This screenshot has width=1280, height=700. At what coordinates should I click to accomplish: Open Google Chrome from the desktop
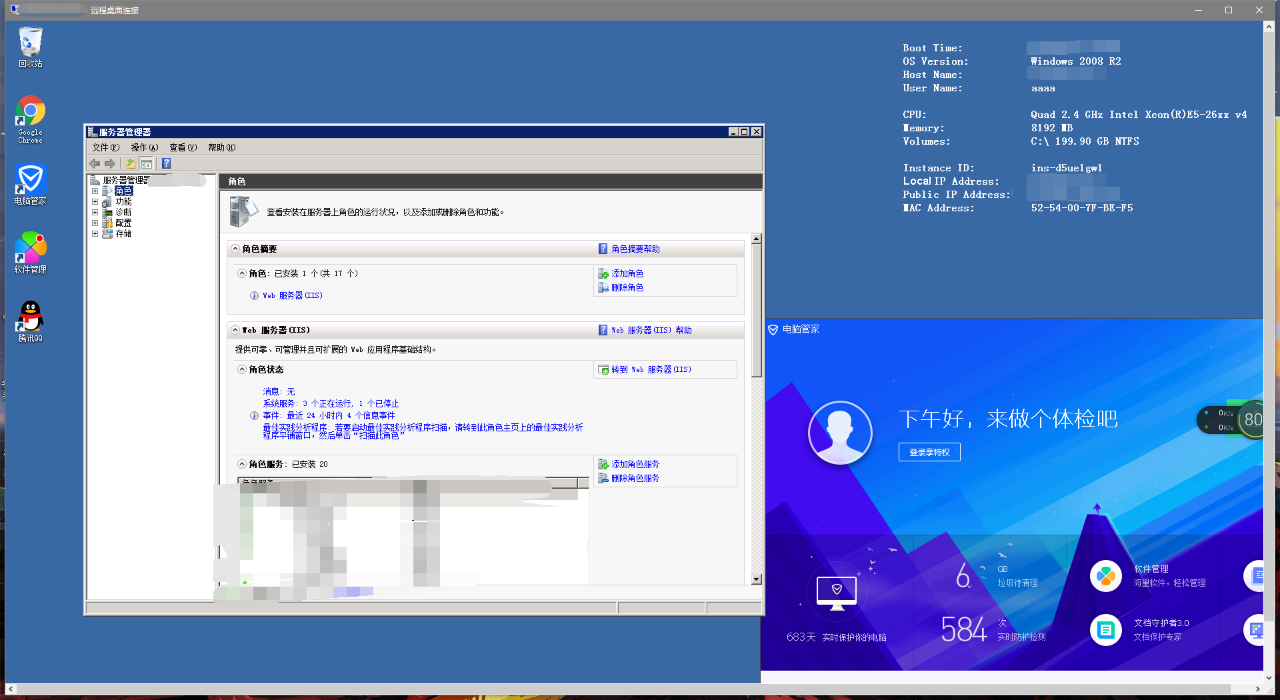click(30, 115)
